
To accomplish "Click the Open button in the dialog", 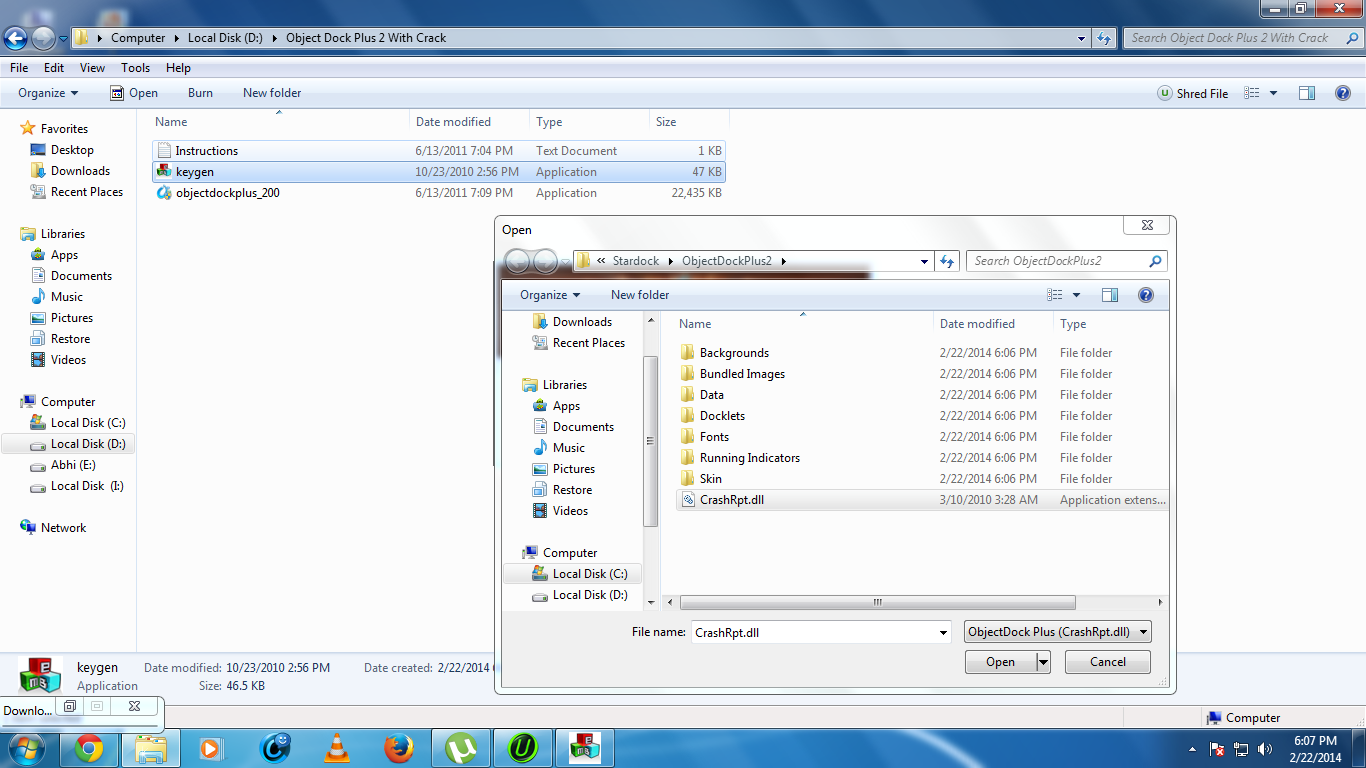I will (x=1001, y=662).
